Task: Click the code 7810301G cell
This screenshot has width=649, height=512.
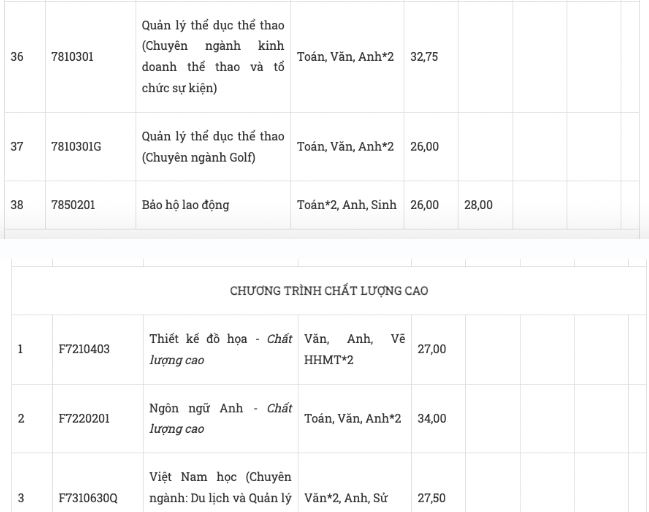Action: point(76,146)
